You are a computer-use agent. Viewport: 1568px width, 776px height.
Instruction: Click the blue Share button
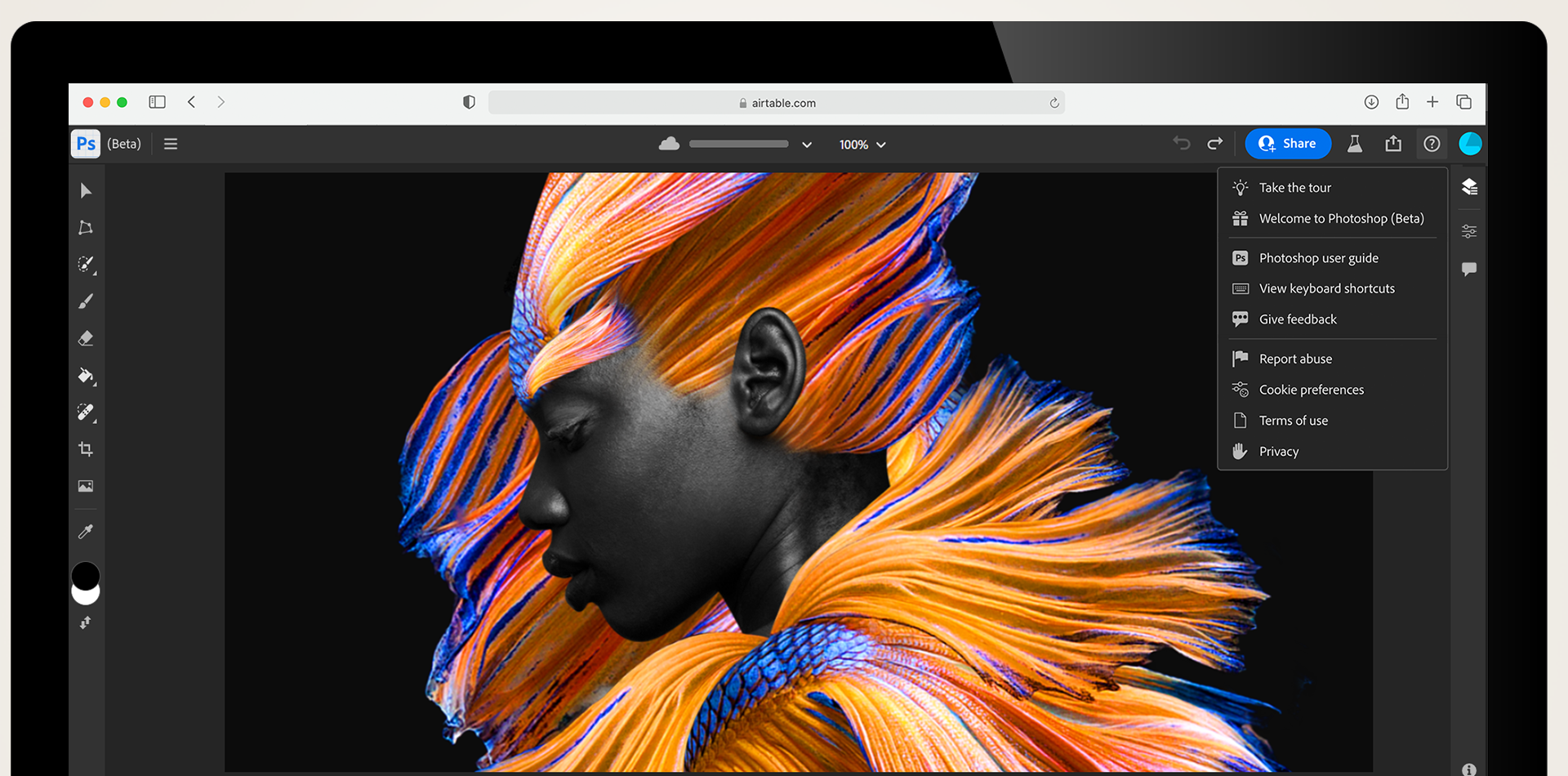click(x=1288, y=143)
